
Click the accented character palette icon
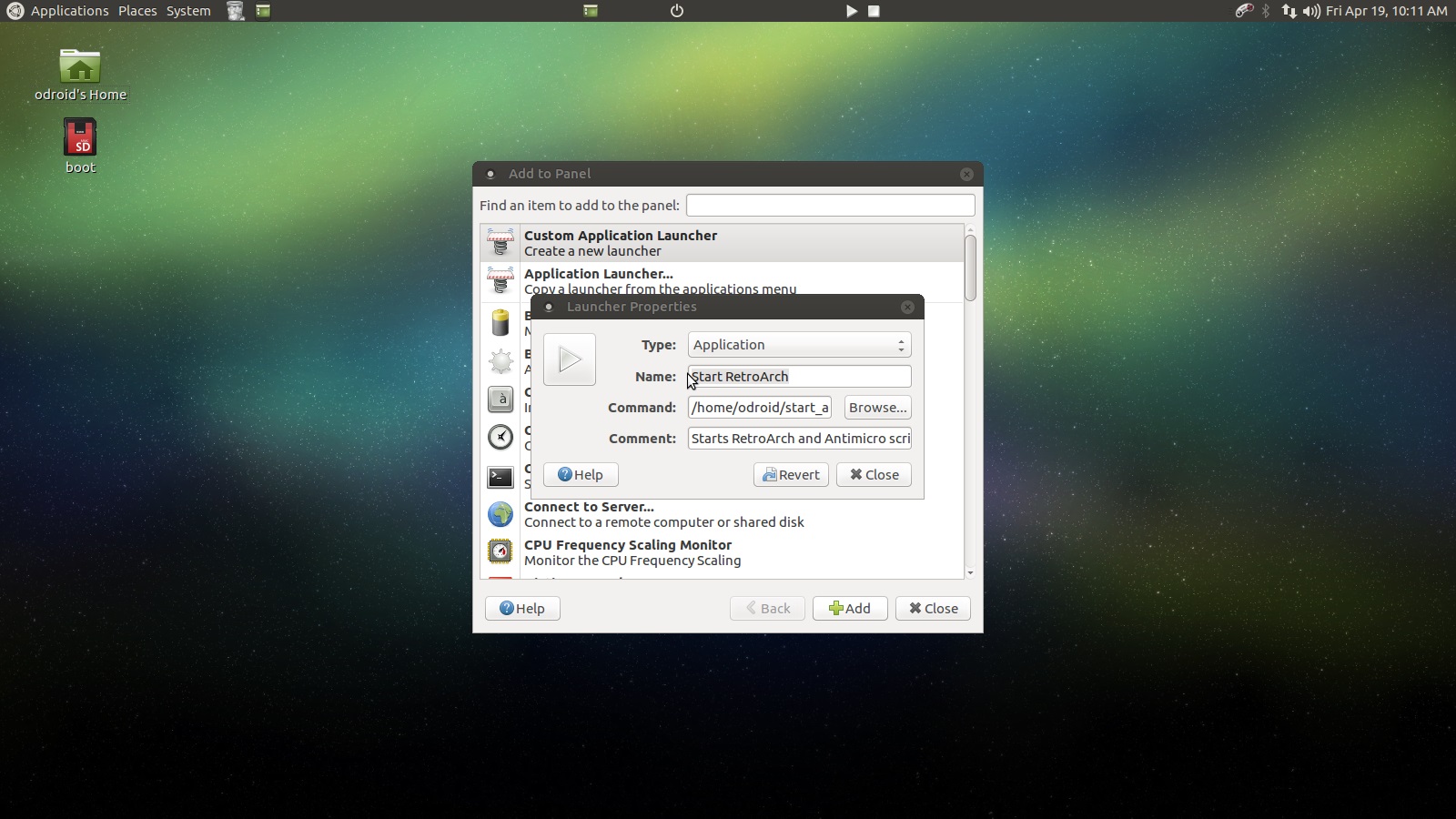click(x=501, y=399)
